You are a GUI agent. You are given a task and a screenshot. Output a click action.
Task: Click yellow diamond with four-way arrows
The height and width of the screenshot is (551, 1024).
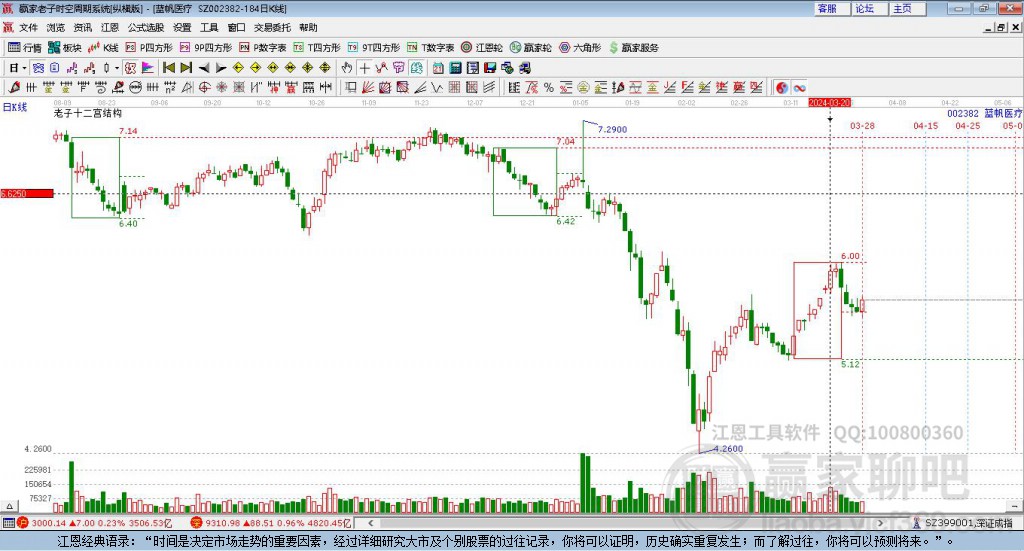point(308,68)
